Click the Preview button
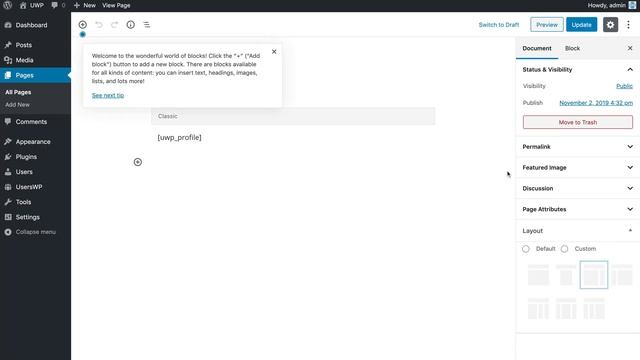 coord(547,24)
